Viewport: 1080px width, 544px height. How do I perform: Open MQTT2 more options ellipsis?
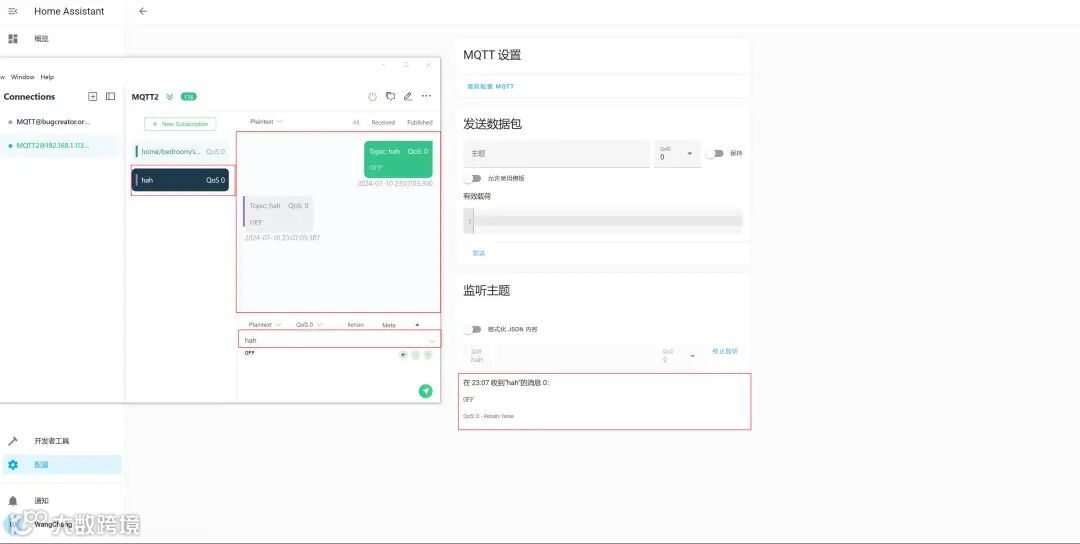[426, 96]
